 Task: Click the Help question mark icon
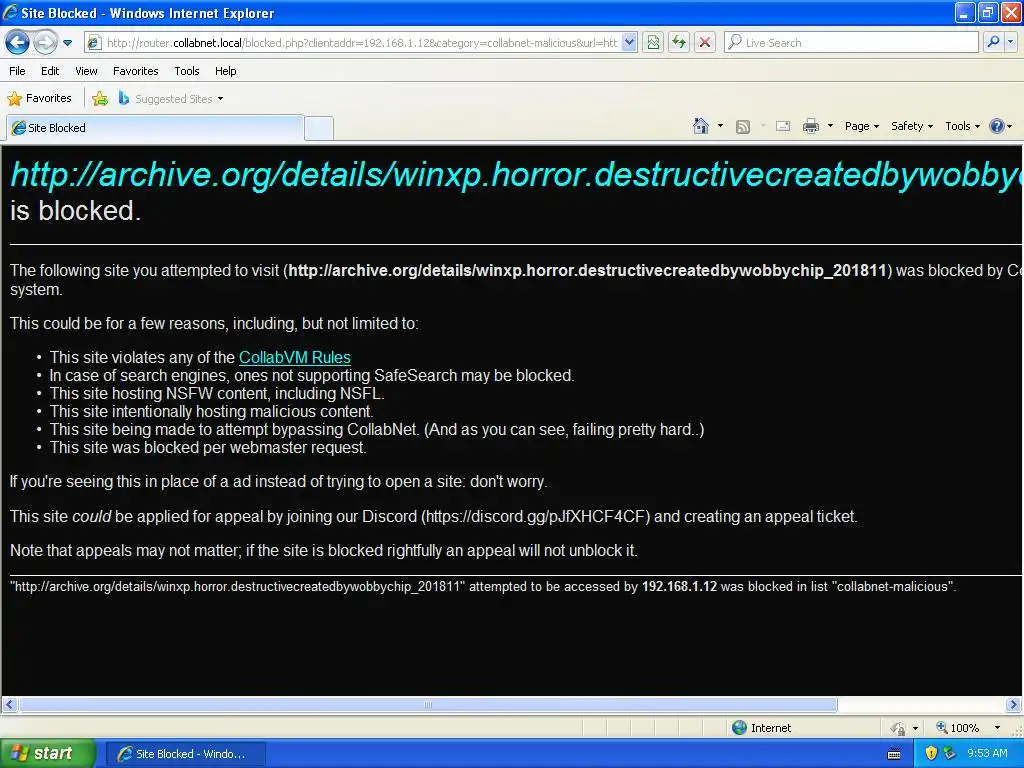click(997, 126)
